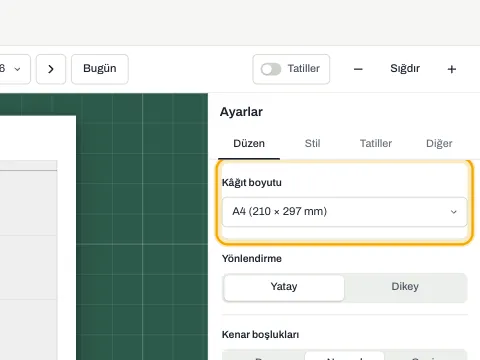The image size is (480, 360).
Task: Click the Kenar boşlukları label
Action: click(x=260, y=335)
